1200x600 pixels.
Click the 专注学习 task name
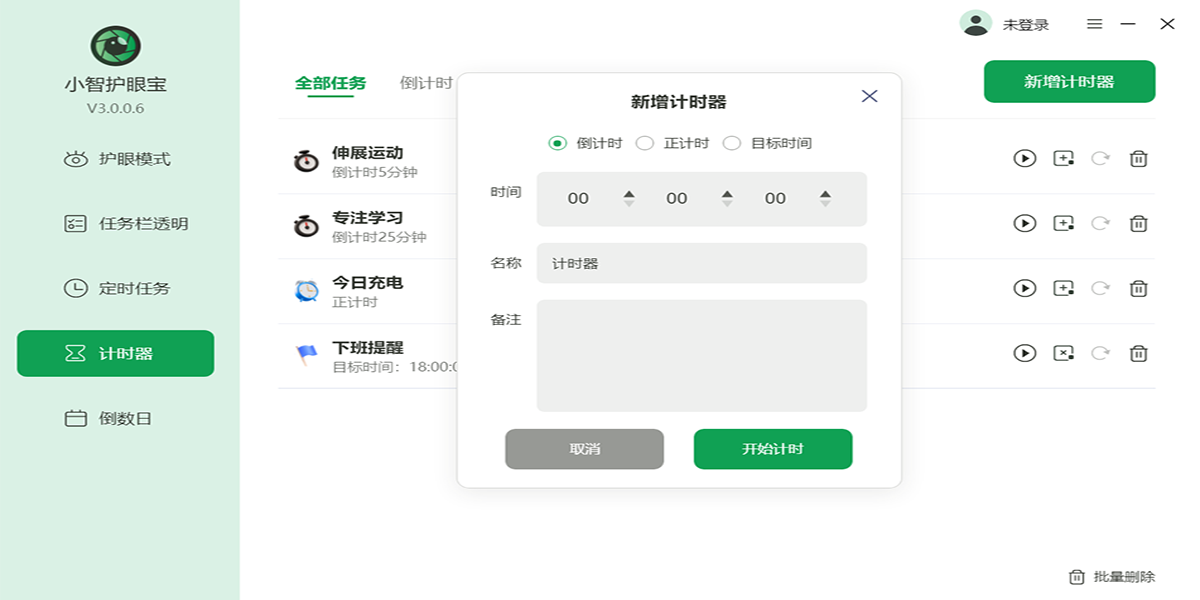368,218
